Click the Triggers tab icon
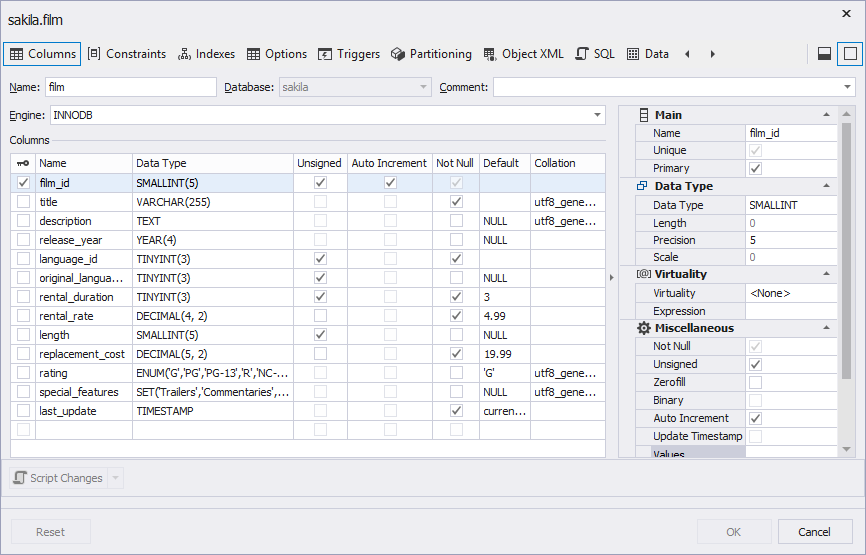The width and height of the screenshot is (866, 555). click(325, 54)
